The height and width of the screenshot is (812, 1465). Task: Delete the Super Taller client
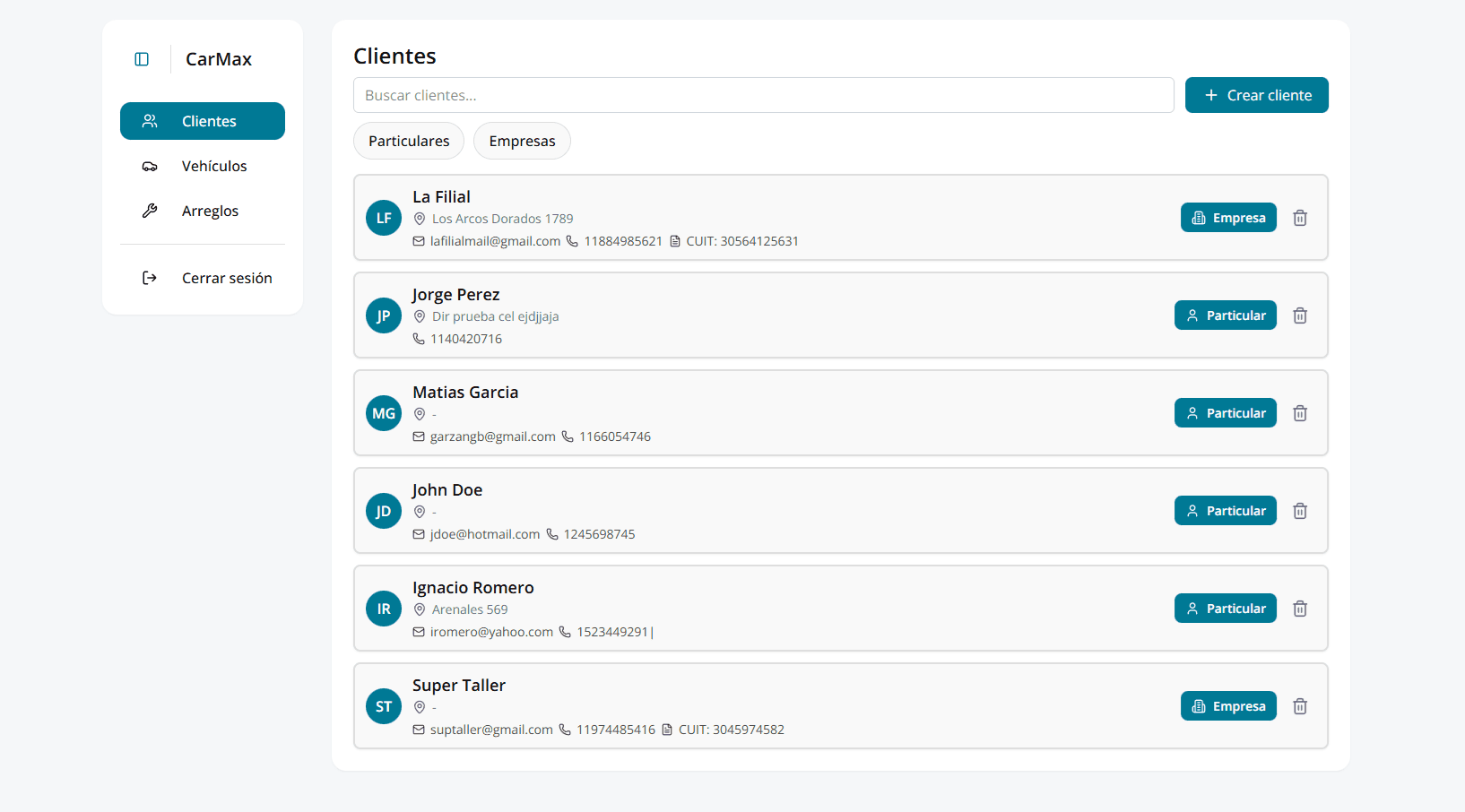[x=1300, y=706]
